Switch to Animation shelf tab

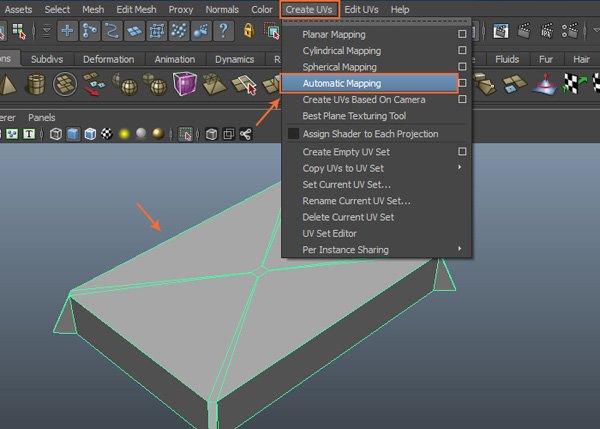(x=175, y=59)
